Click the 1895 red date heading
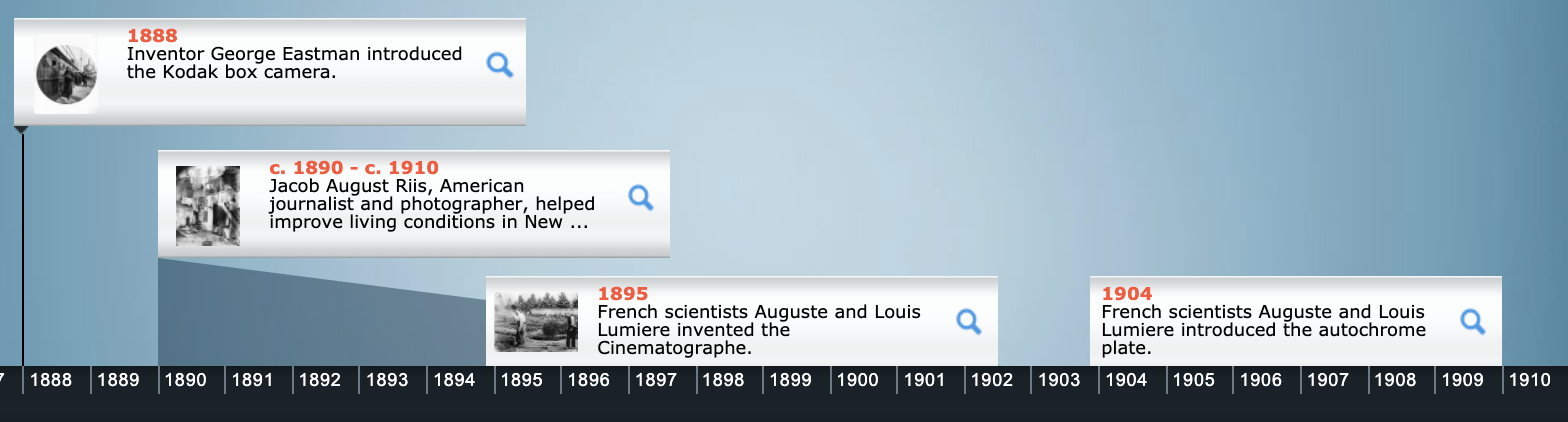Image resolution: width=1568 pixels, height=422 pixels. [x=623, y=294]
